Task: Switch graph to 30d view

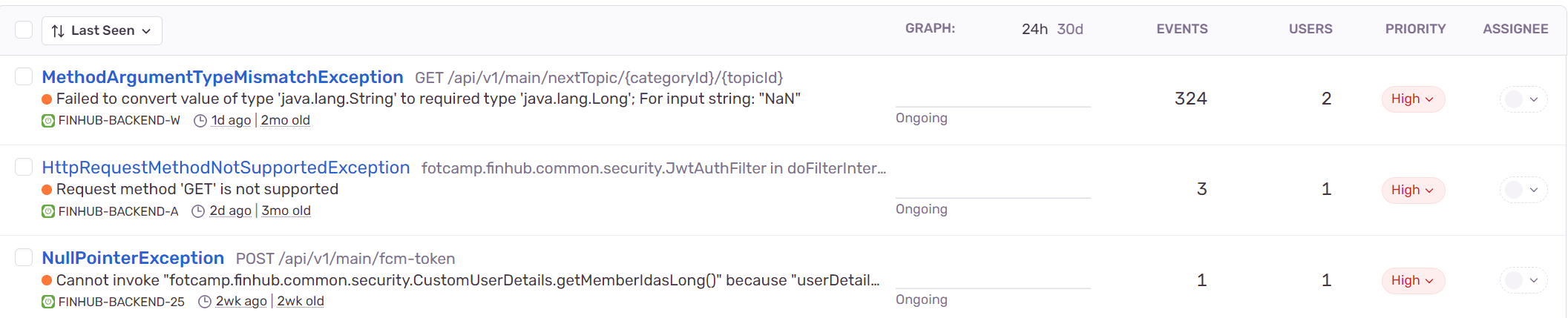Action: click(x=1070, y=29)
